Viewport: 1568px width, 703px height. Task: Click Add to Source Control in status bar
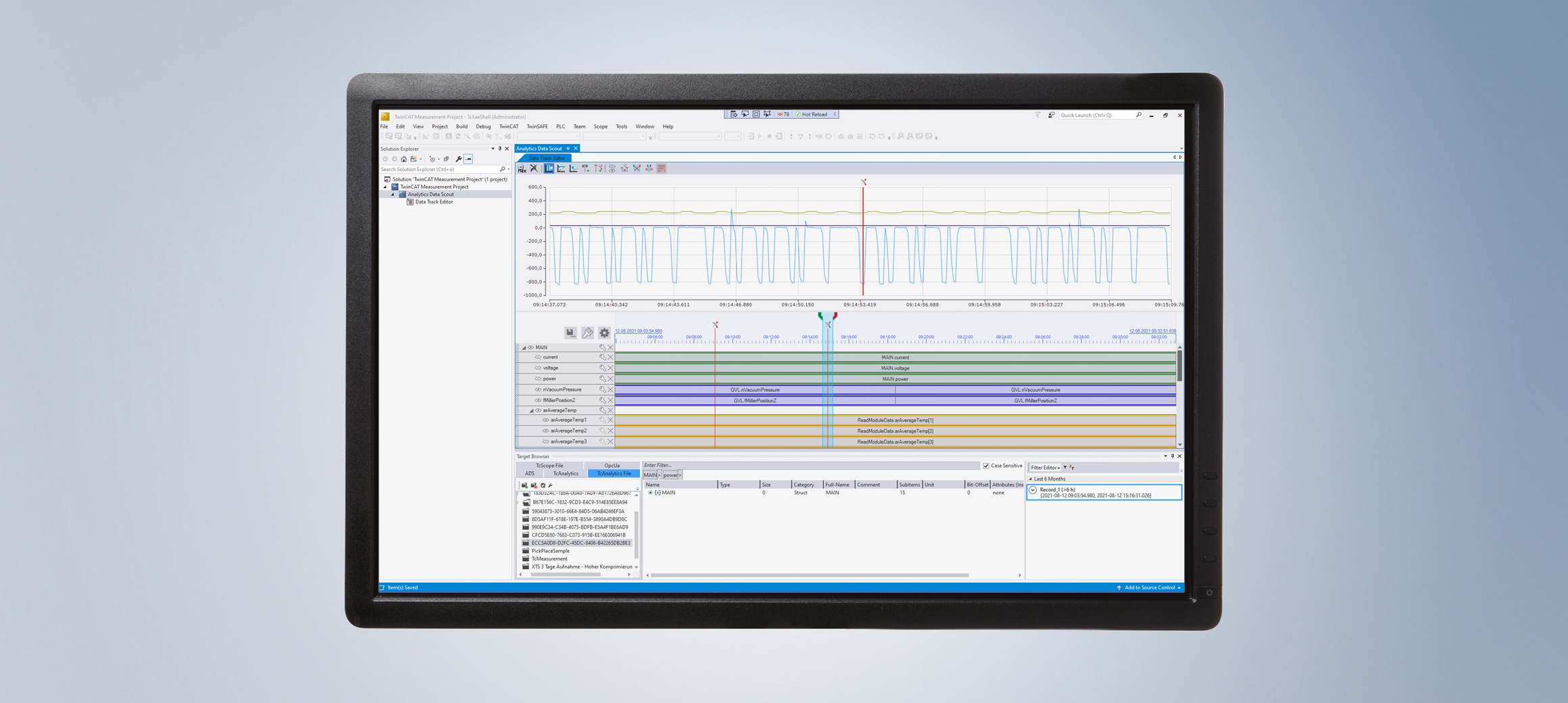pyautogui.click(x=1149, y=587)
